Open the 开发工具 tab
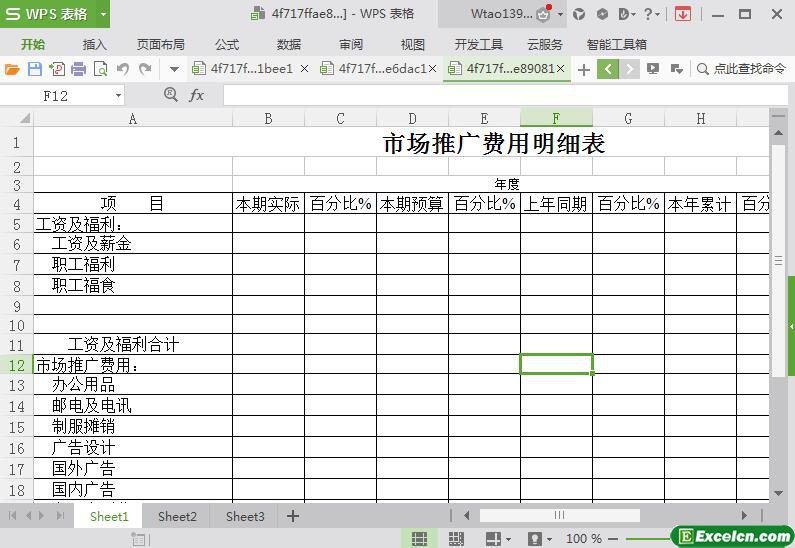 (479, 45)
